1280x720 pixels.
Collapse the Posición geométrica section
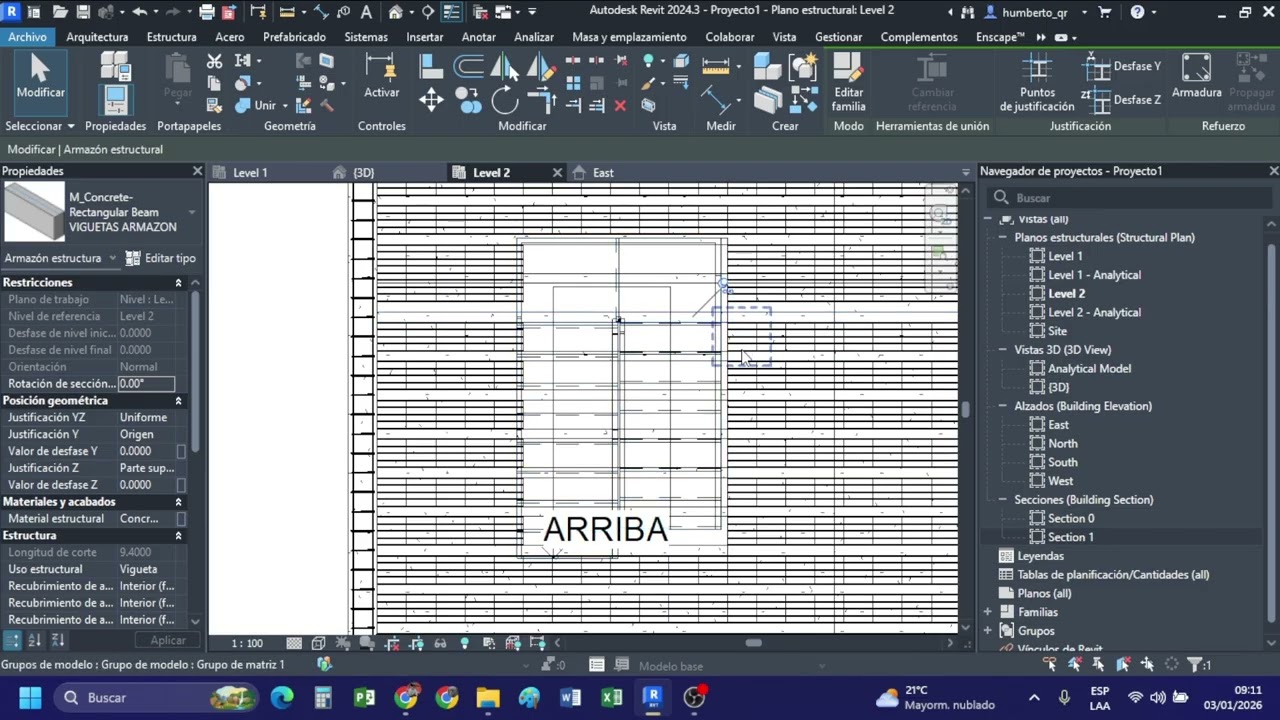pyautogui.click(x=178, y=401)
